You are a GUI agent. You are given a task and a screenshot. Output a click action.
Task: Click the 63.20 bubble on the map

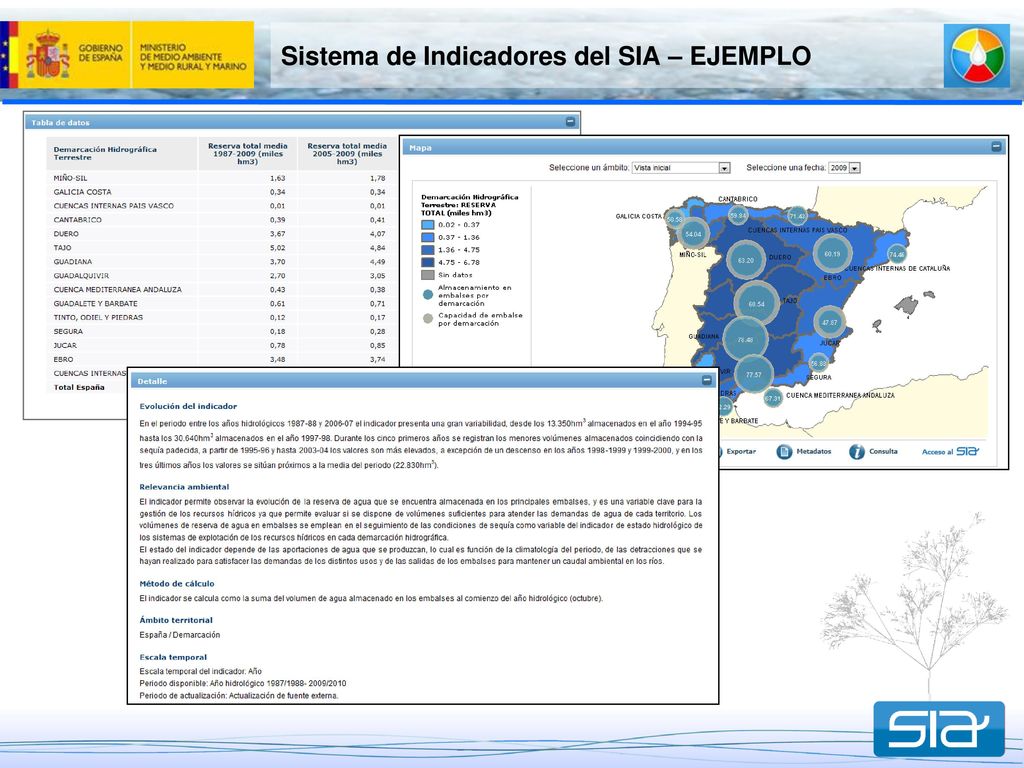point(746,260)
